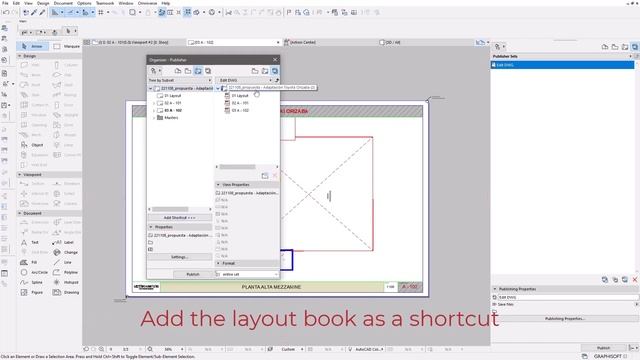Close the Organizer - Publisher dialog
The height and width of the screenshot is (360, 640).
click(x=275, y=60)
